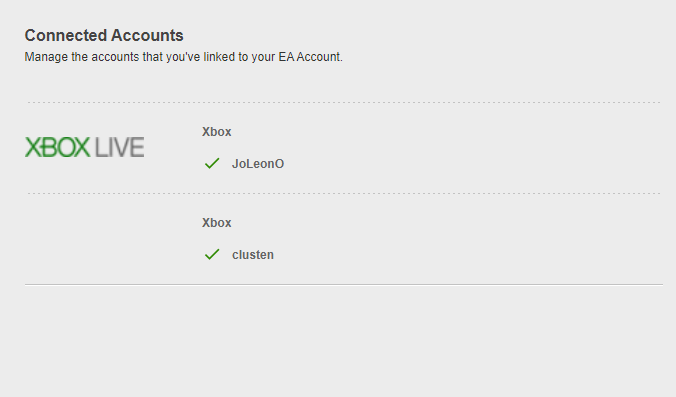Image resolution: width=676 pixels, height=397 pixels.
Task: Click the Xbox Live logo
Action: tap(84, 147)
